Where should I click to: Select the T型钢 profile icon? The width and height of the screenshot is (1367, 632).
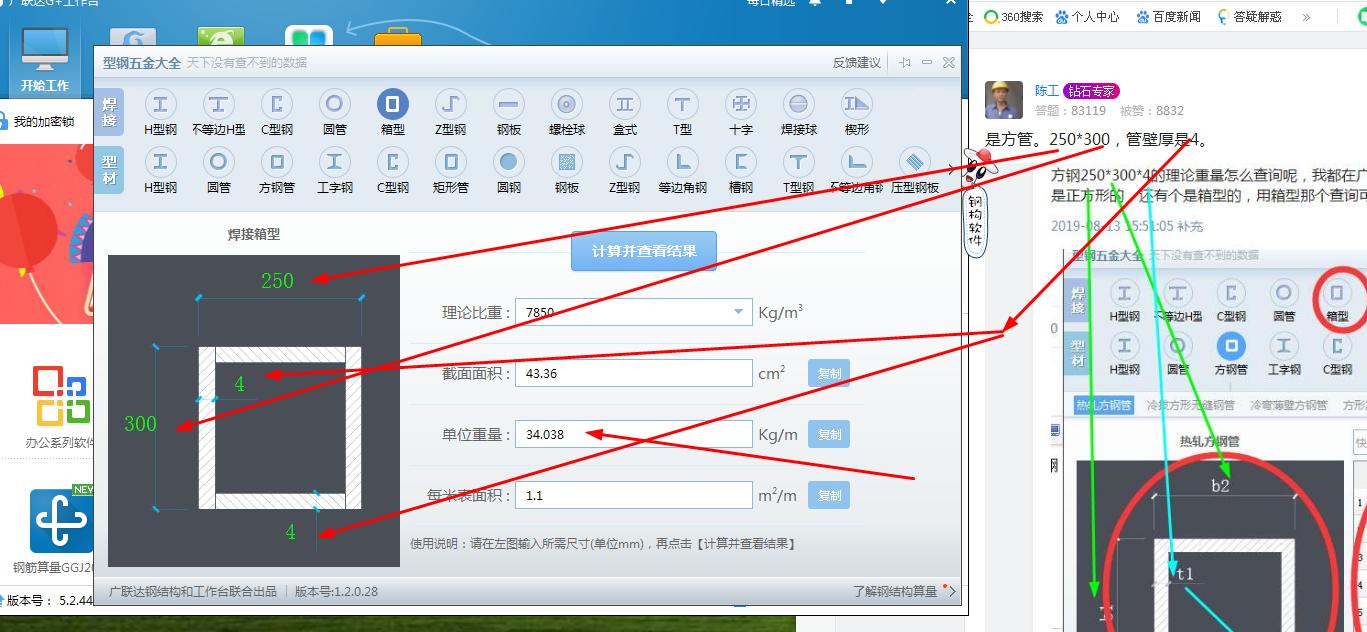[x=798, y=162]
